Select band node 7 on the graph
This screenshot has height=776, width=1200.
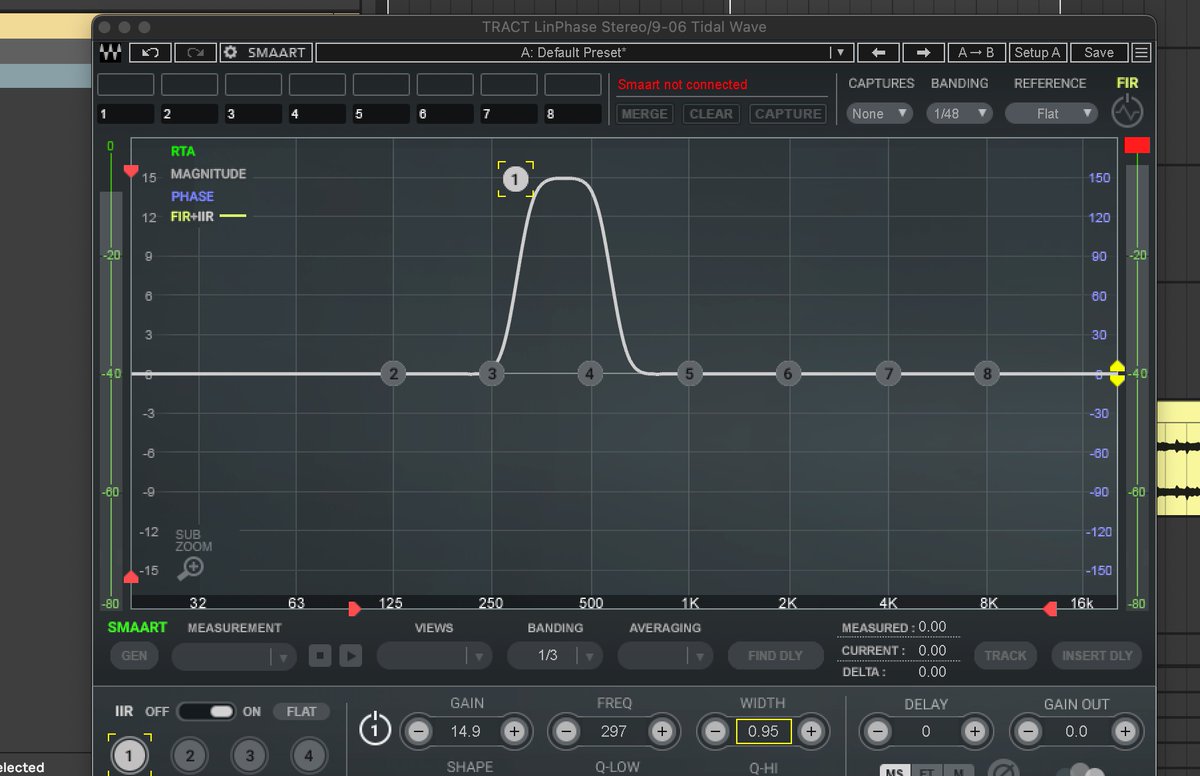point(888,374)
